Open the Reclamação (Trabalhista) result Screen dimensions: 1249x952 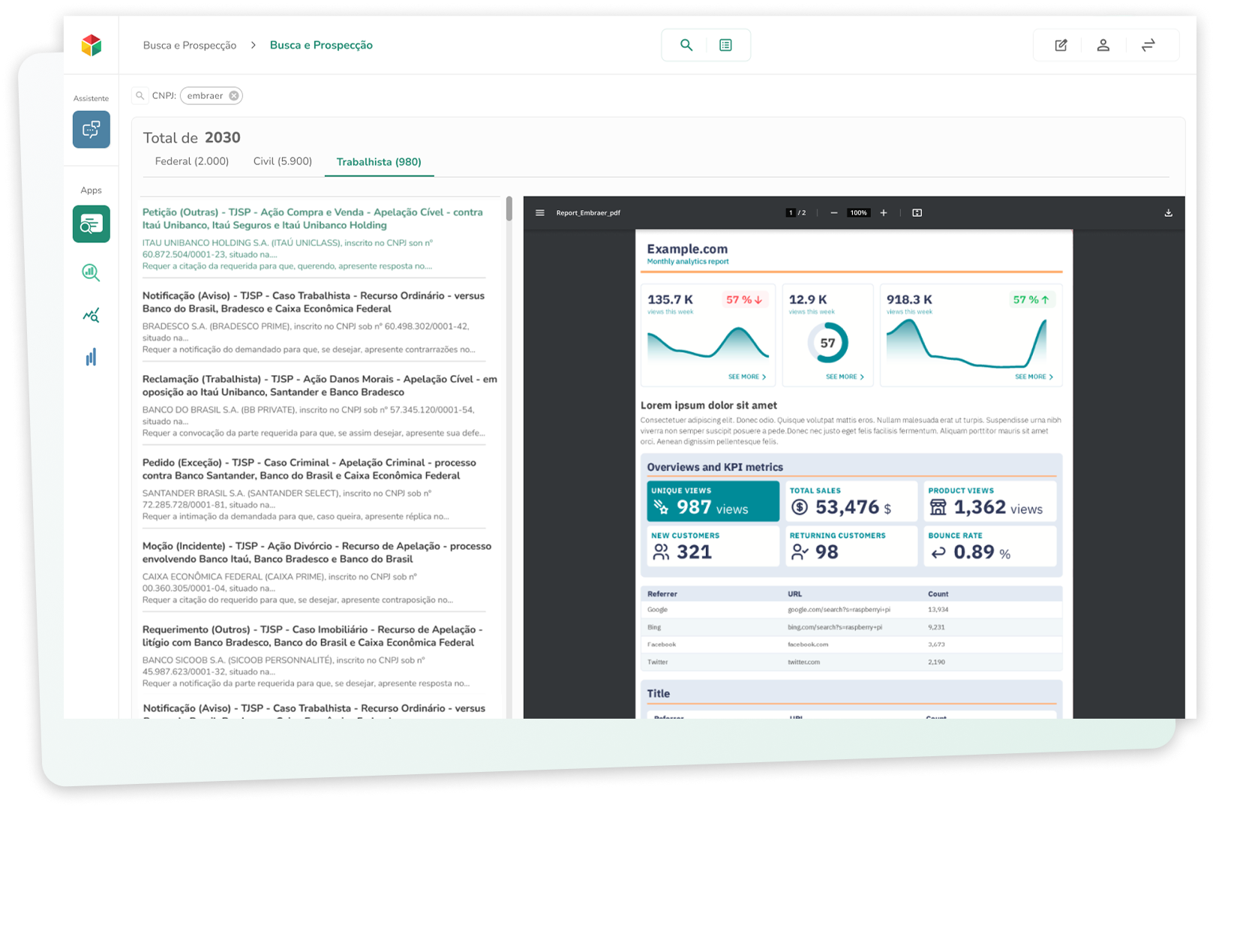point(319,406)
